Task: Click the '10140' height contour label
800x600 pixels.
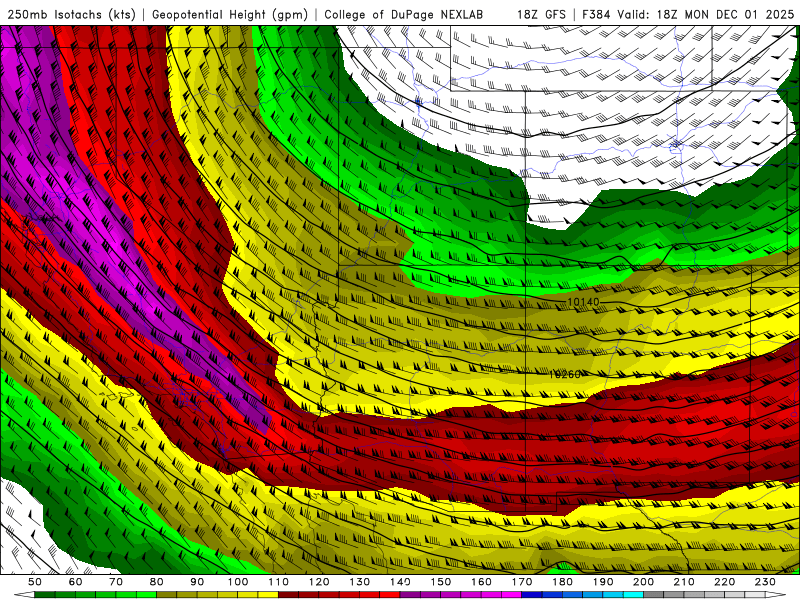Action: point(583,302)
